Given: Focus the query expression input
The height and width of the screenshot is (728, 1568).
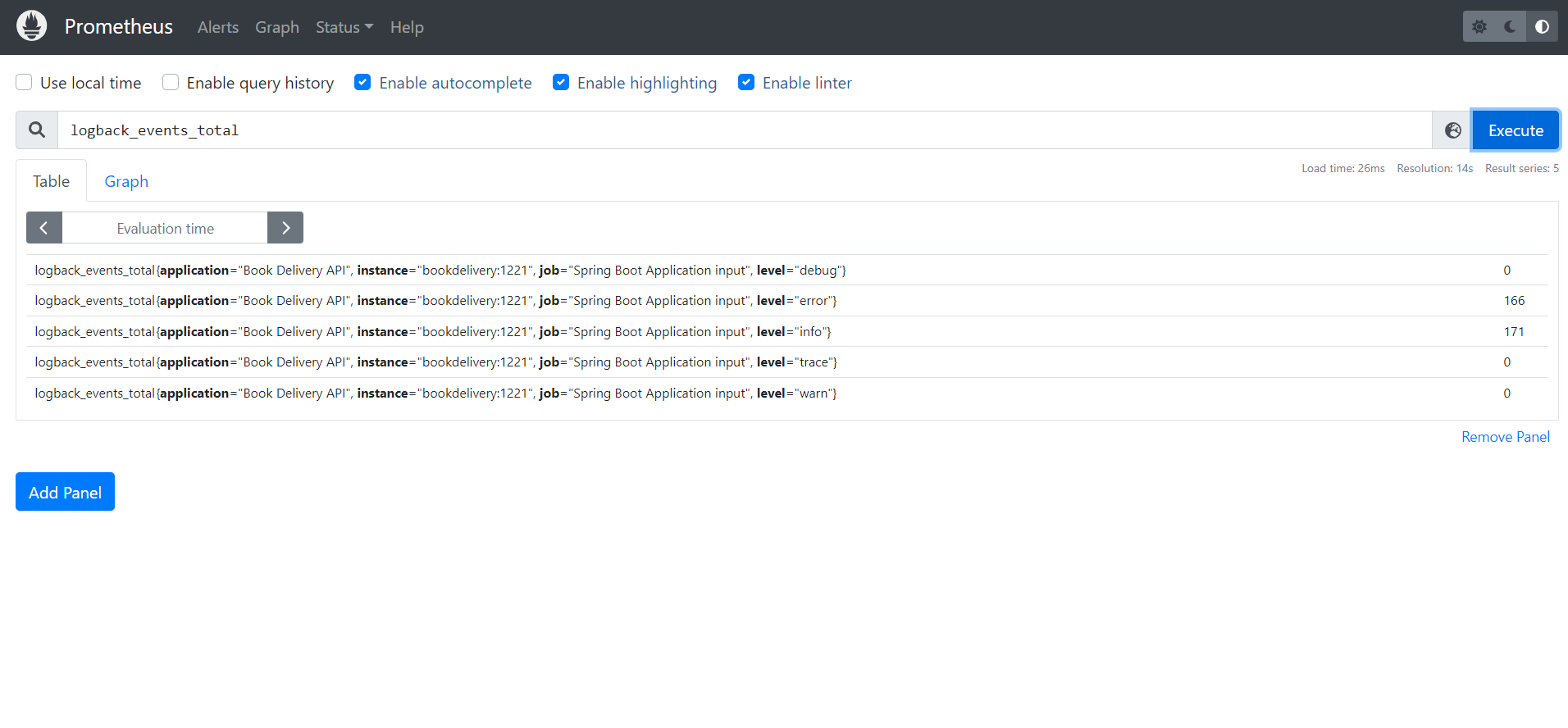Looking at the screenshot, I should coord(745,130).
